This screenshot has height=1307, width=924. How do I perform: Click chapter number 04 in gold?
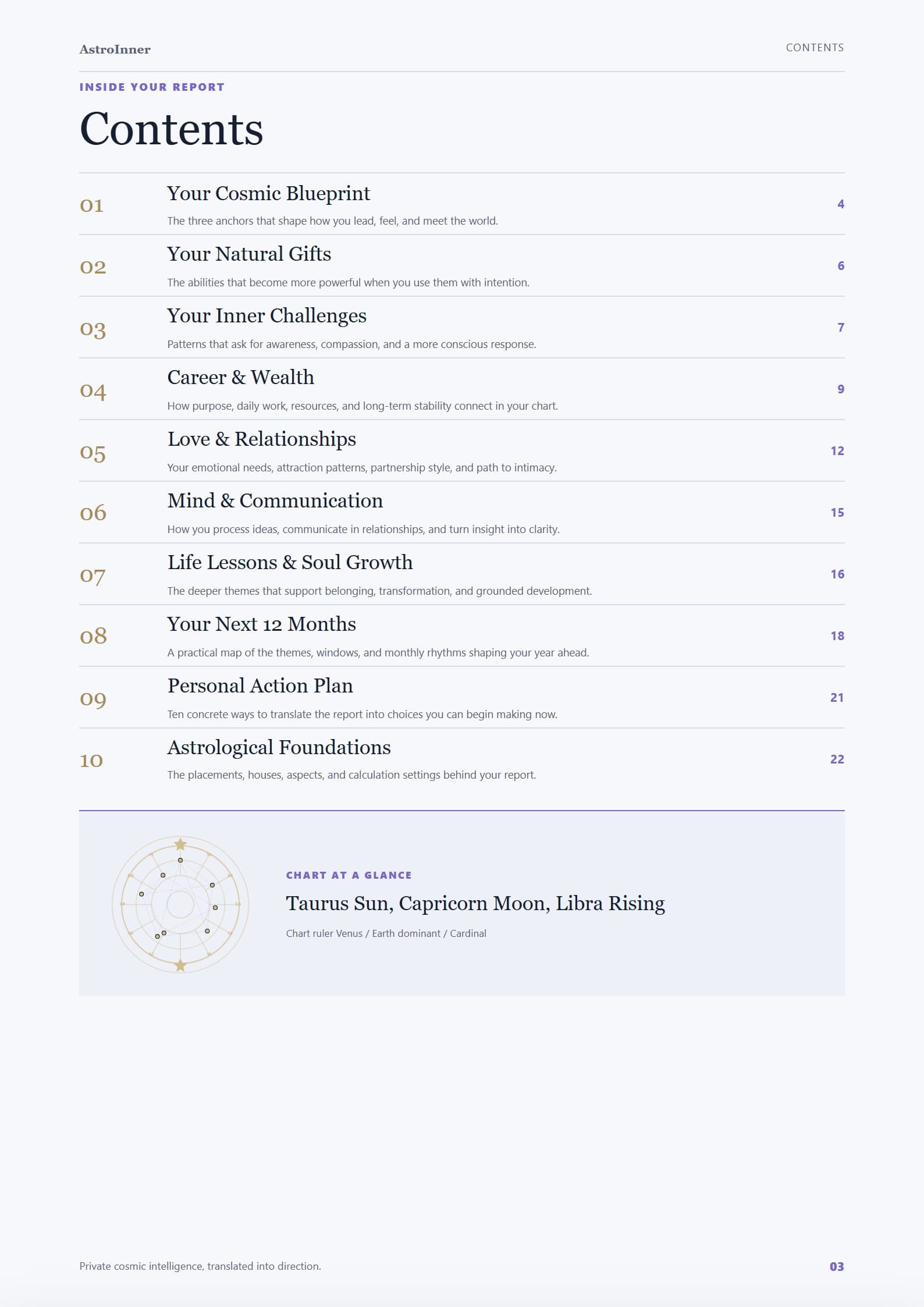point(93,390)
